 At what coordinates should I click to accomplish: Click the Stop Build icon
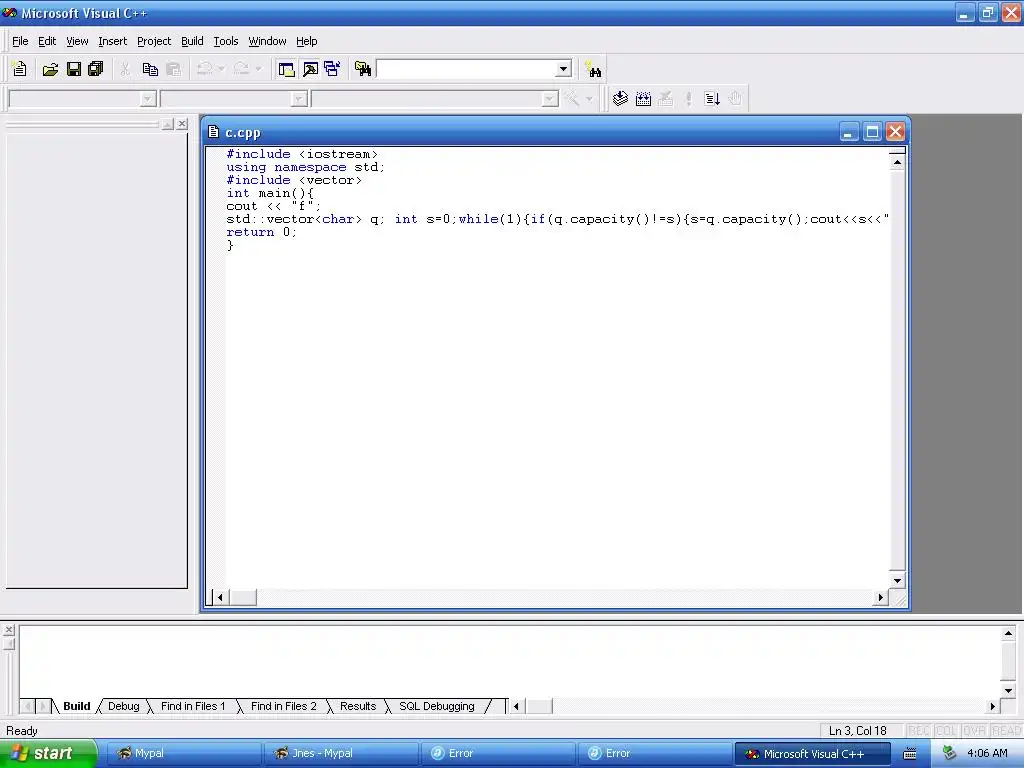click(666, 99)
